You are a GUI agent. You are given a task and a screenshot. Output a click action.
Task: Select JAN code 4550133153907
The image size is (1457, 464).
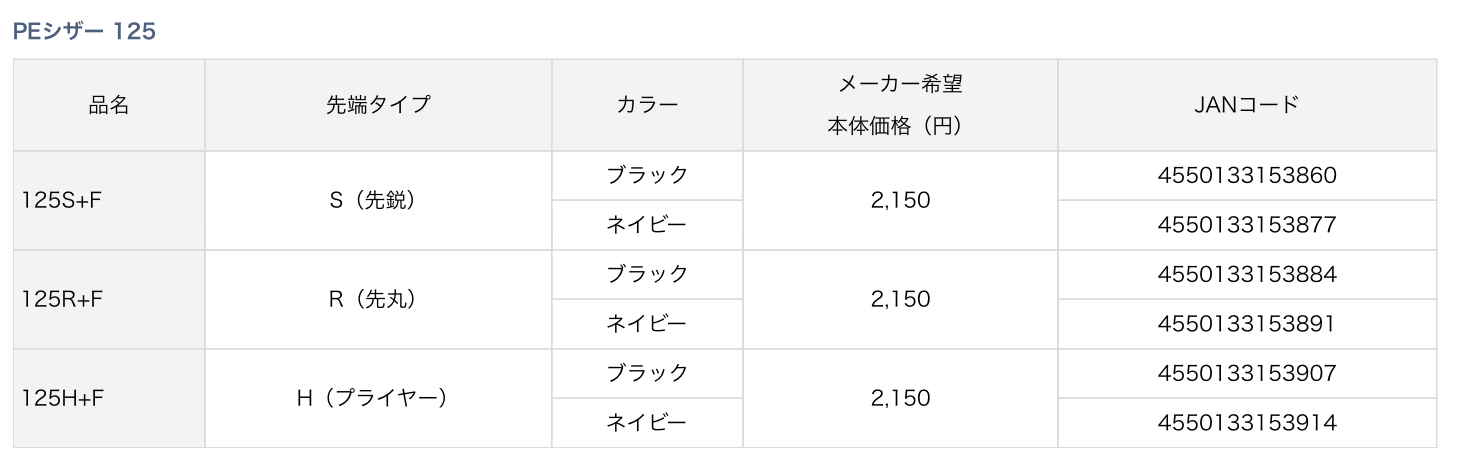1246,373
